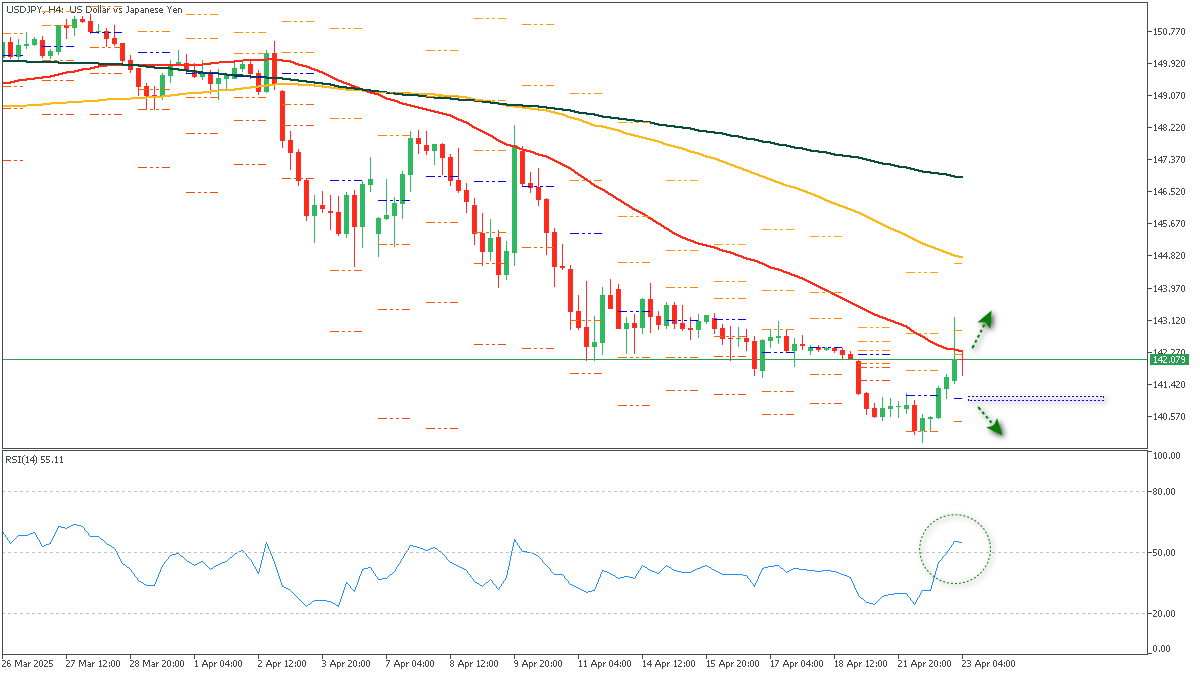Click the 100.00 RSI scale label
1200x675 pixels.
pos(1165,456)
